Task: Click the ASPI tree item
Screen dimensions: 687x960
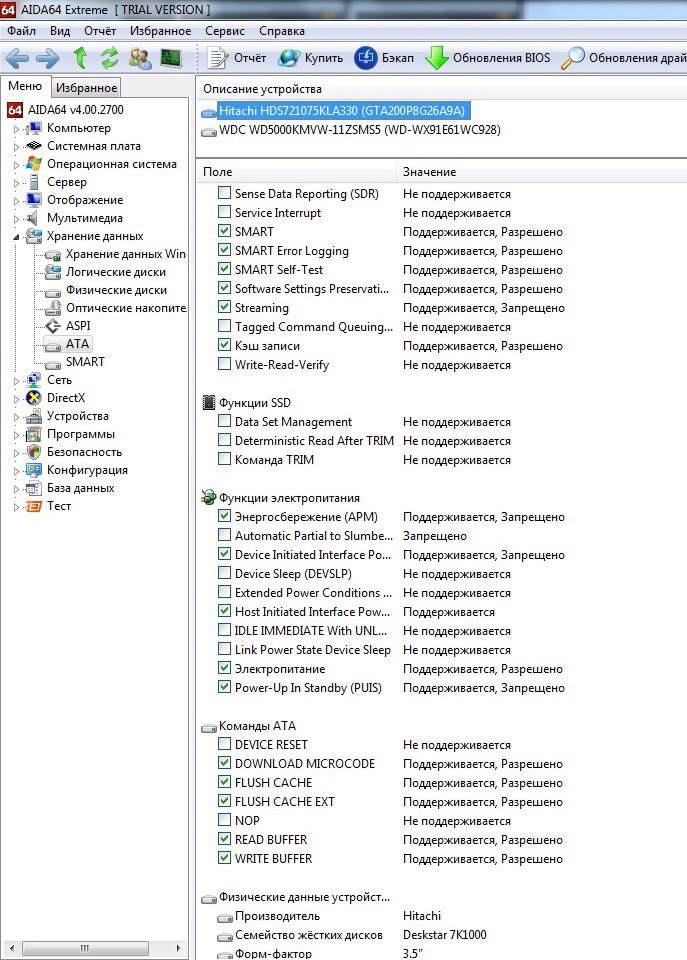Action: pyautogui.click(x=69, y=326)
